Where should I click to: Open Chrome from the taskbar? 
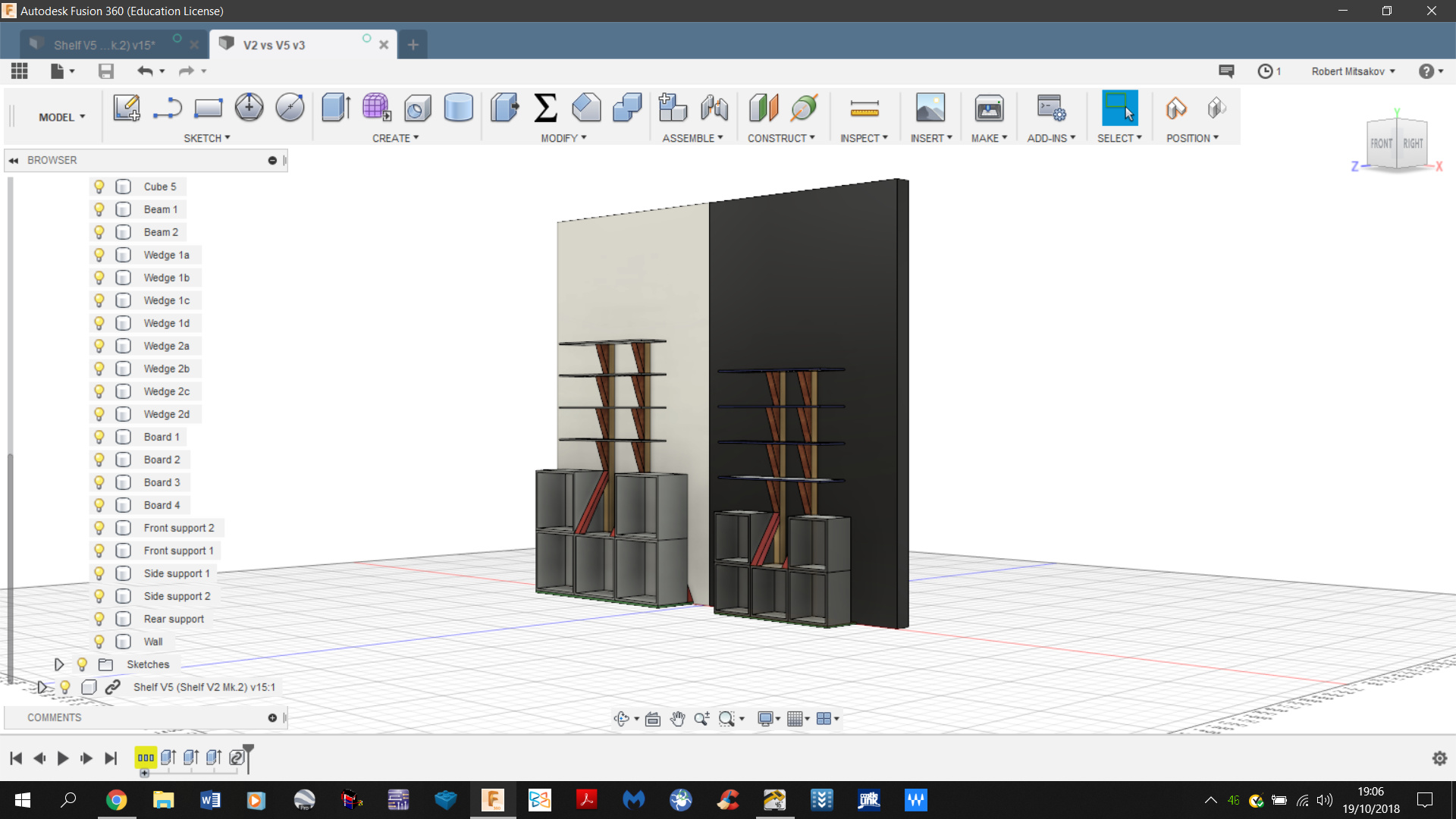(116, 799)
